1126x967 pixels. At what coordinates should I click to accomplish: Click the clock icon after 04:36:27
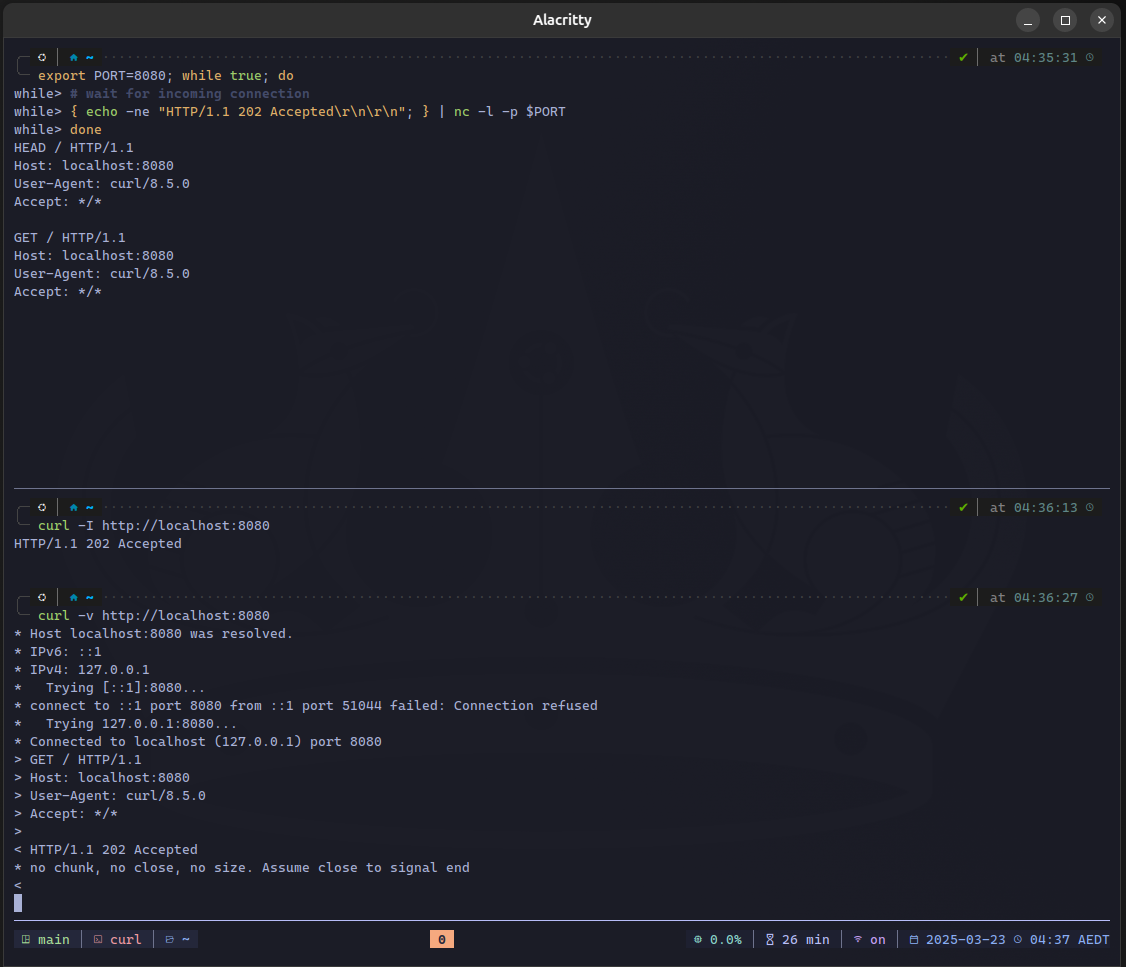point(1089,597)
